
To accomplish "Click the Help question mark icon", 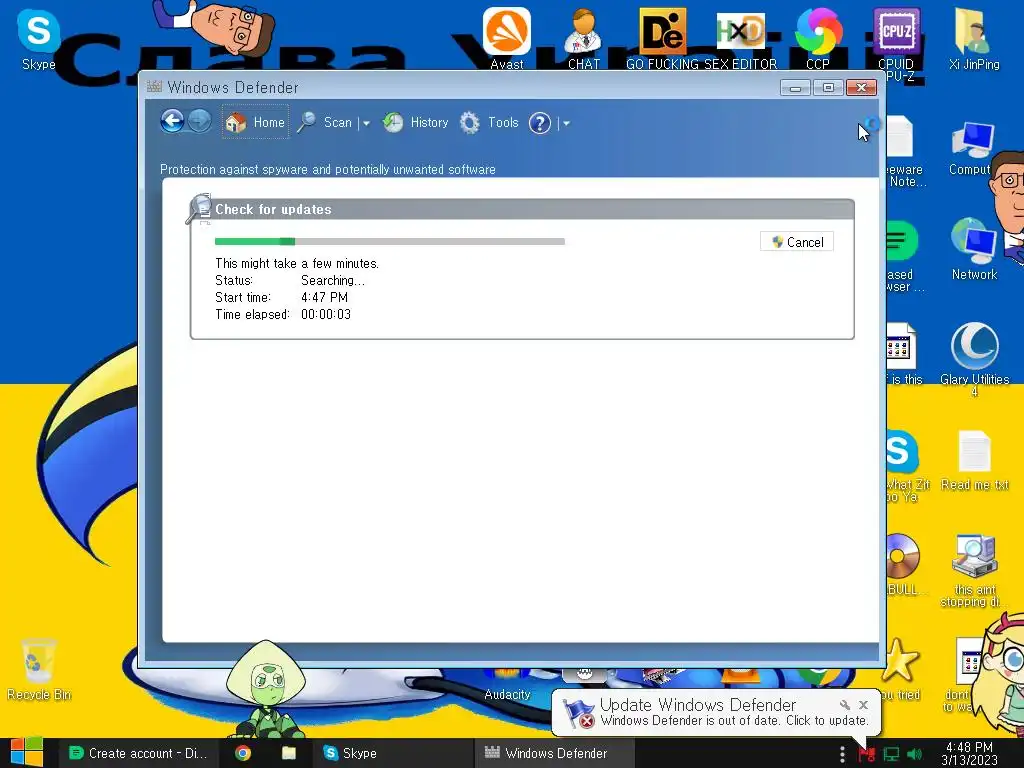I will [540, 123].
